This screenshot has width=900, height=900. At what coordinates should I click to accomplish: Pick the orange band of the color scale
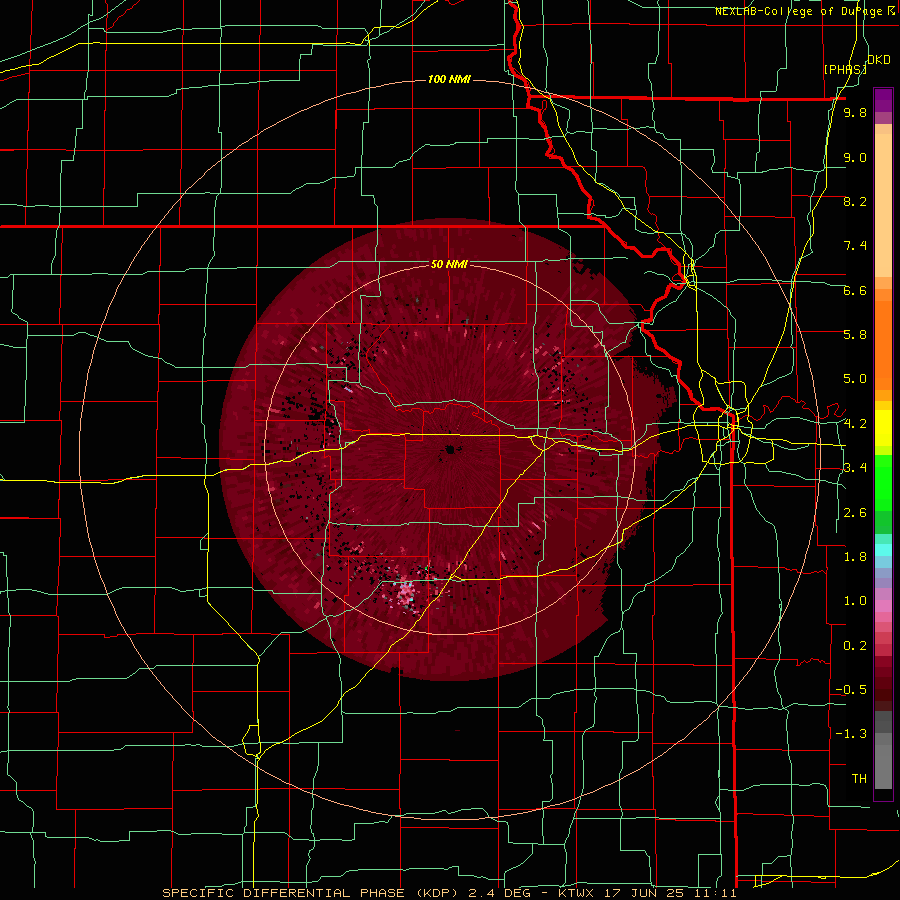click(883, 344)
